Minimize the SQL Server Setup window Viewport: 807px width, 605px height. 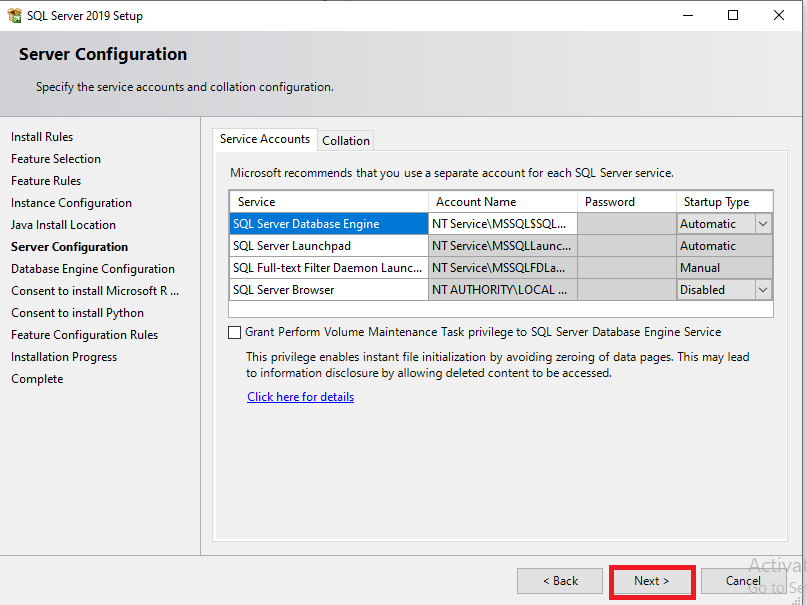[687, 15]
